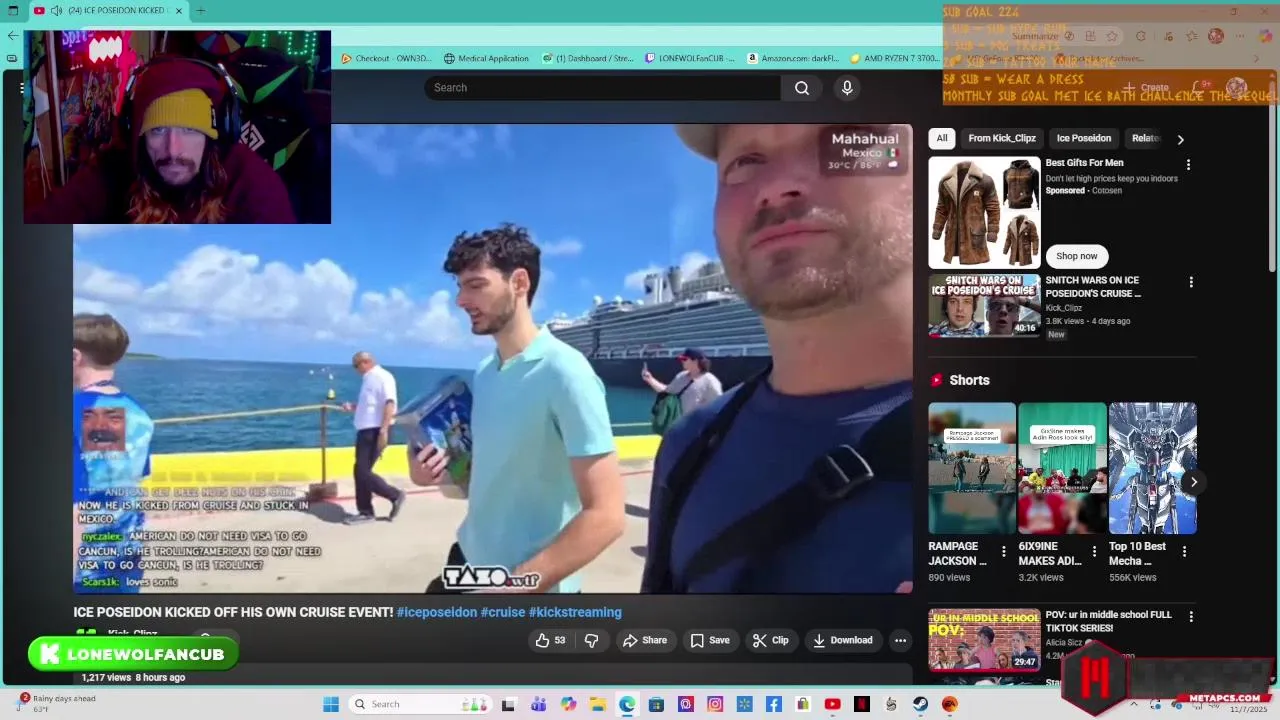Open Task View from the taskbar
Image resolution: width=1280 pixels, height=720 pixels.
tap(508, 704)
